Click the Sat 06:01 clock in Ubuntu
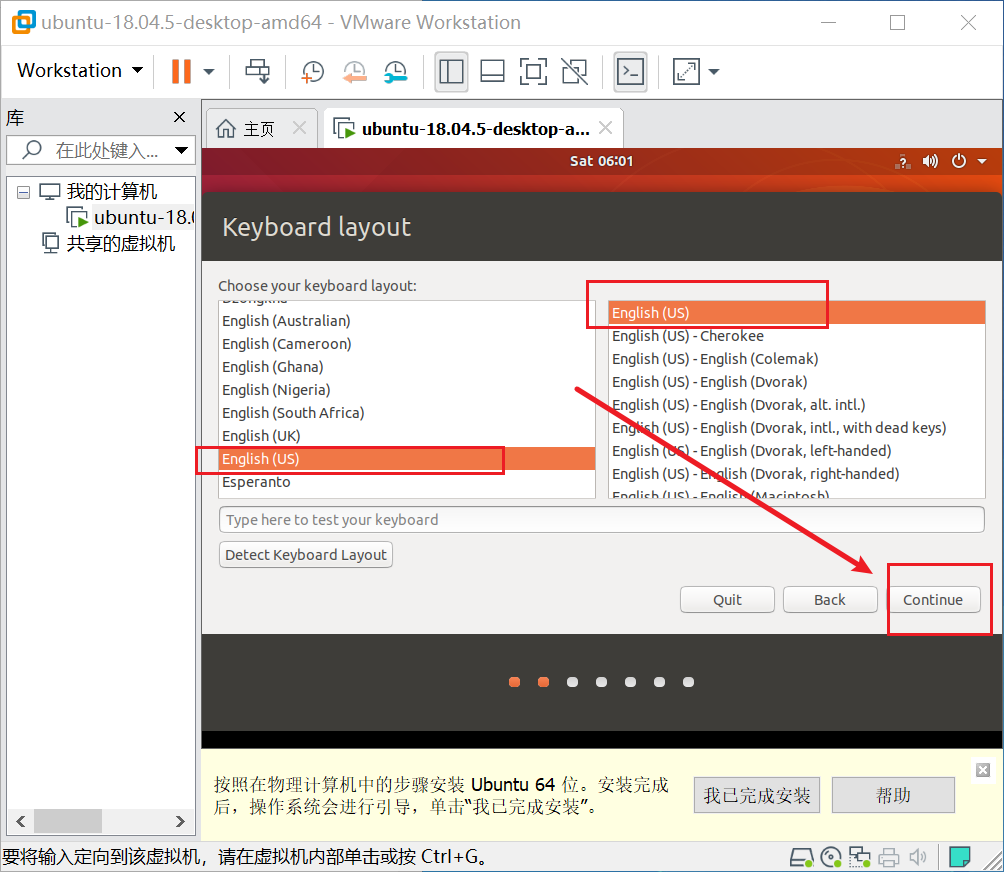1004x872 pixels. pos(602,161)
